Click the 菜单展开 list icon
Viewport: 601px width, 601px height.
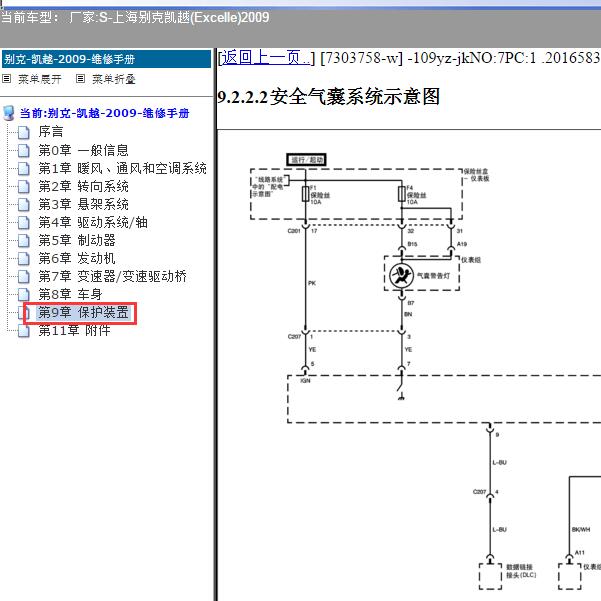coord(7,79)
